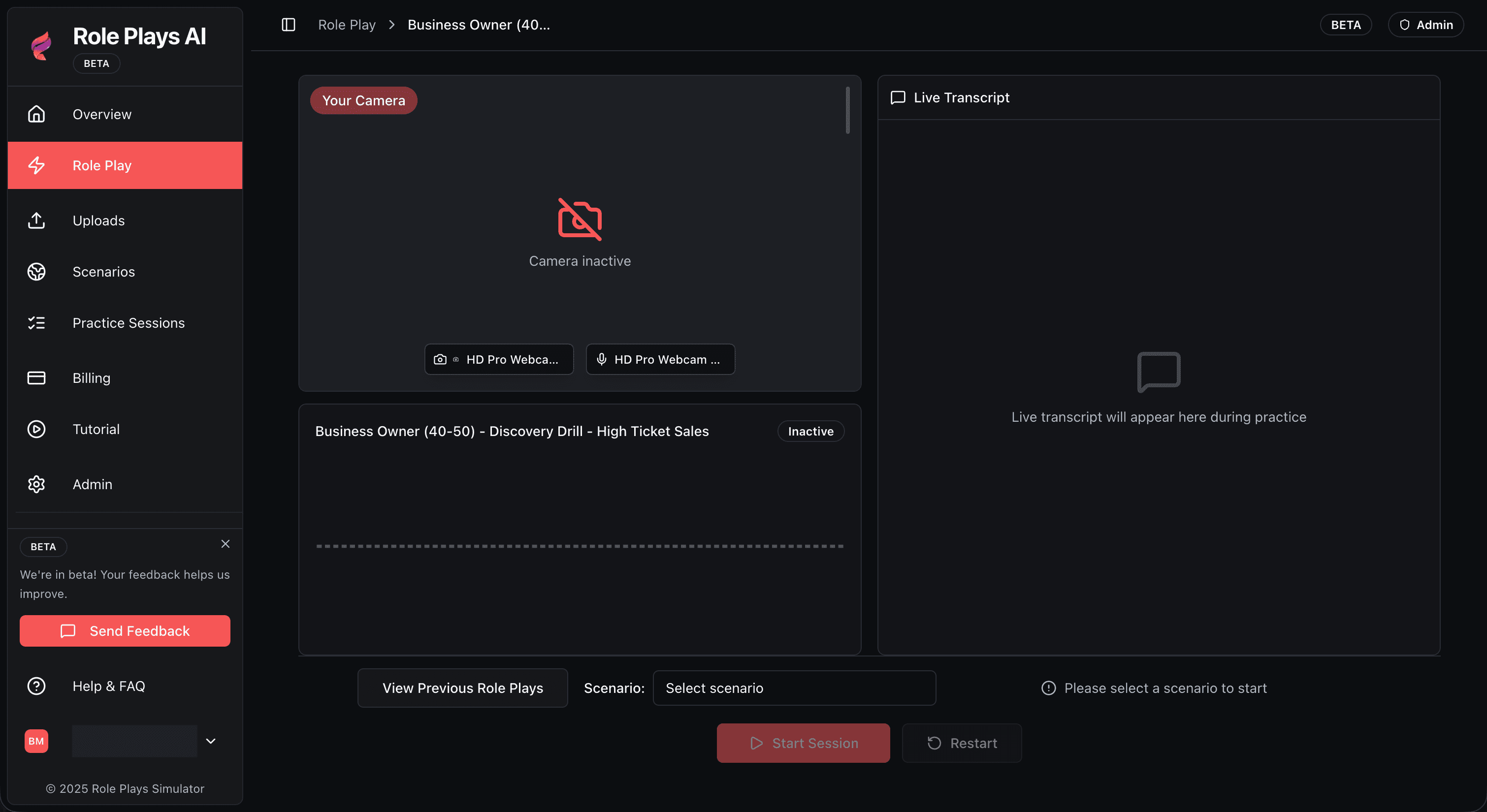Dismiss the beta feedback notice
The height and width of the screenshot is (812, 1487).
(225, 544)
